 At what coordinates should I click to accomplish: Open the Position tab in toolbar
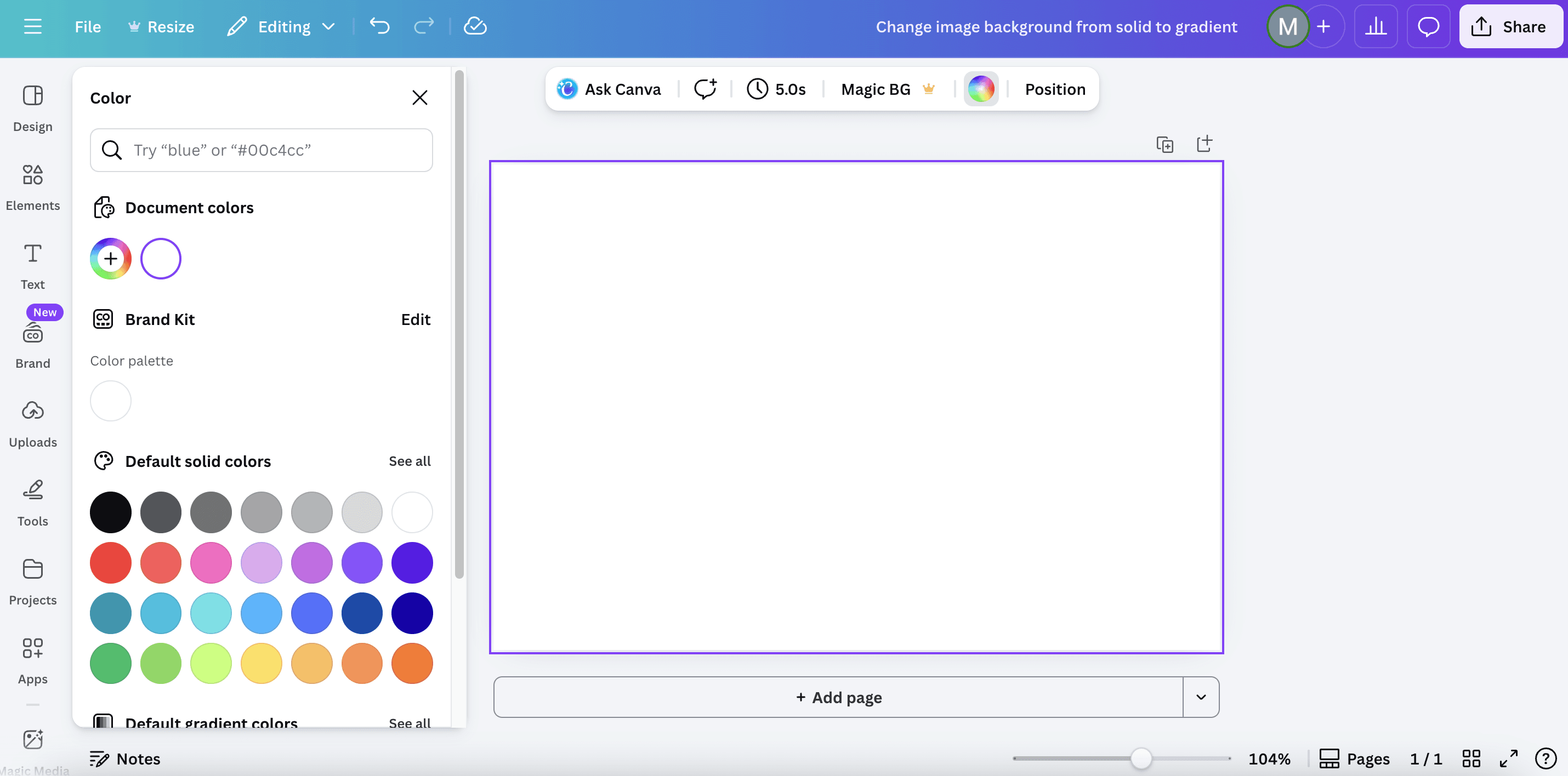1054,89
